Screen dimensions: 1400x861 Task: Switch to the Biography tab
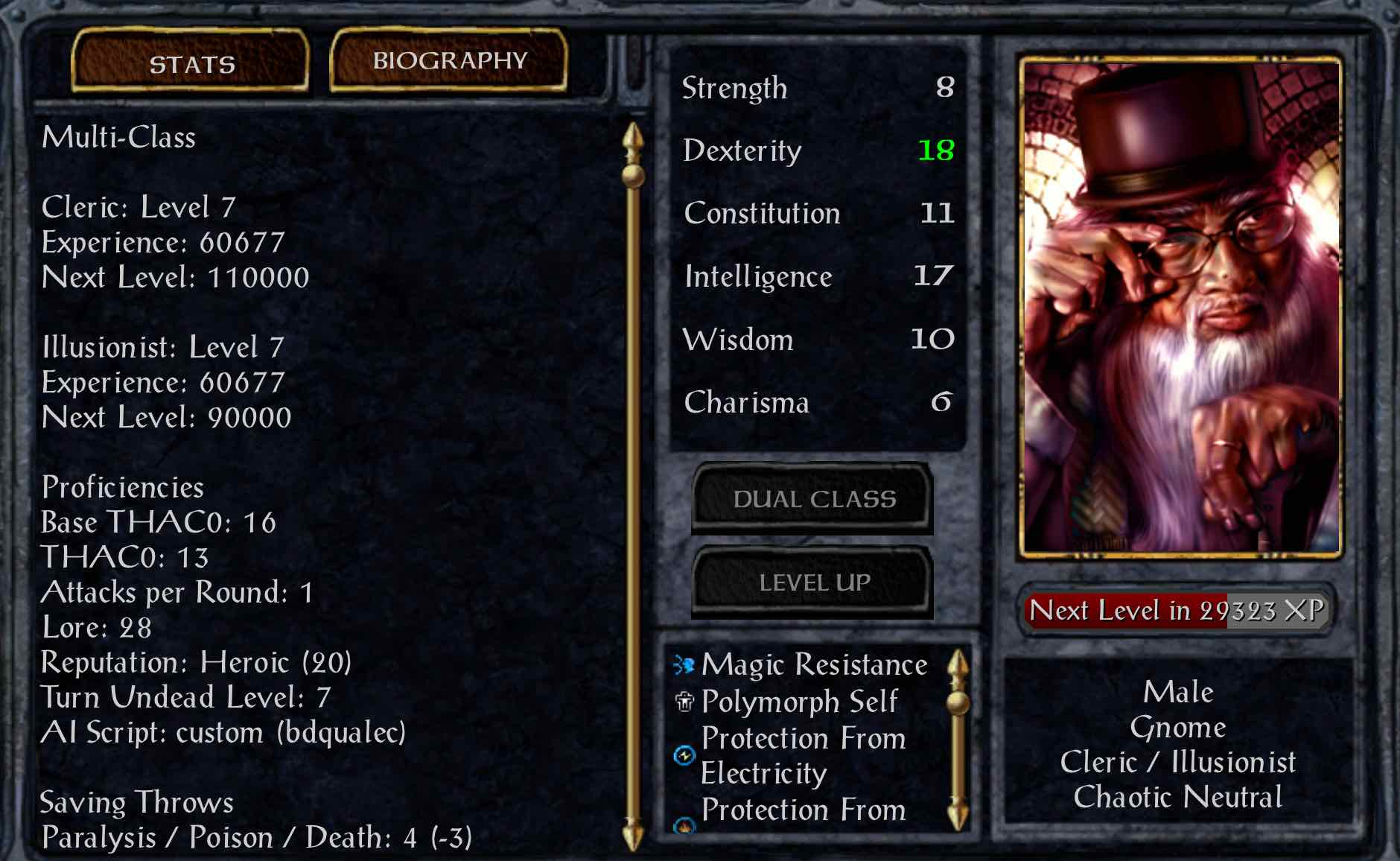pos(449,60)
